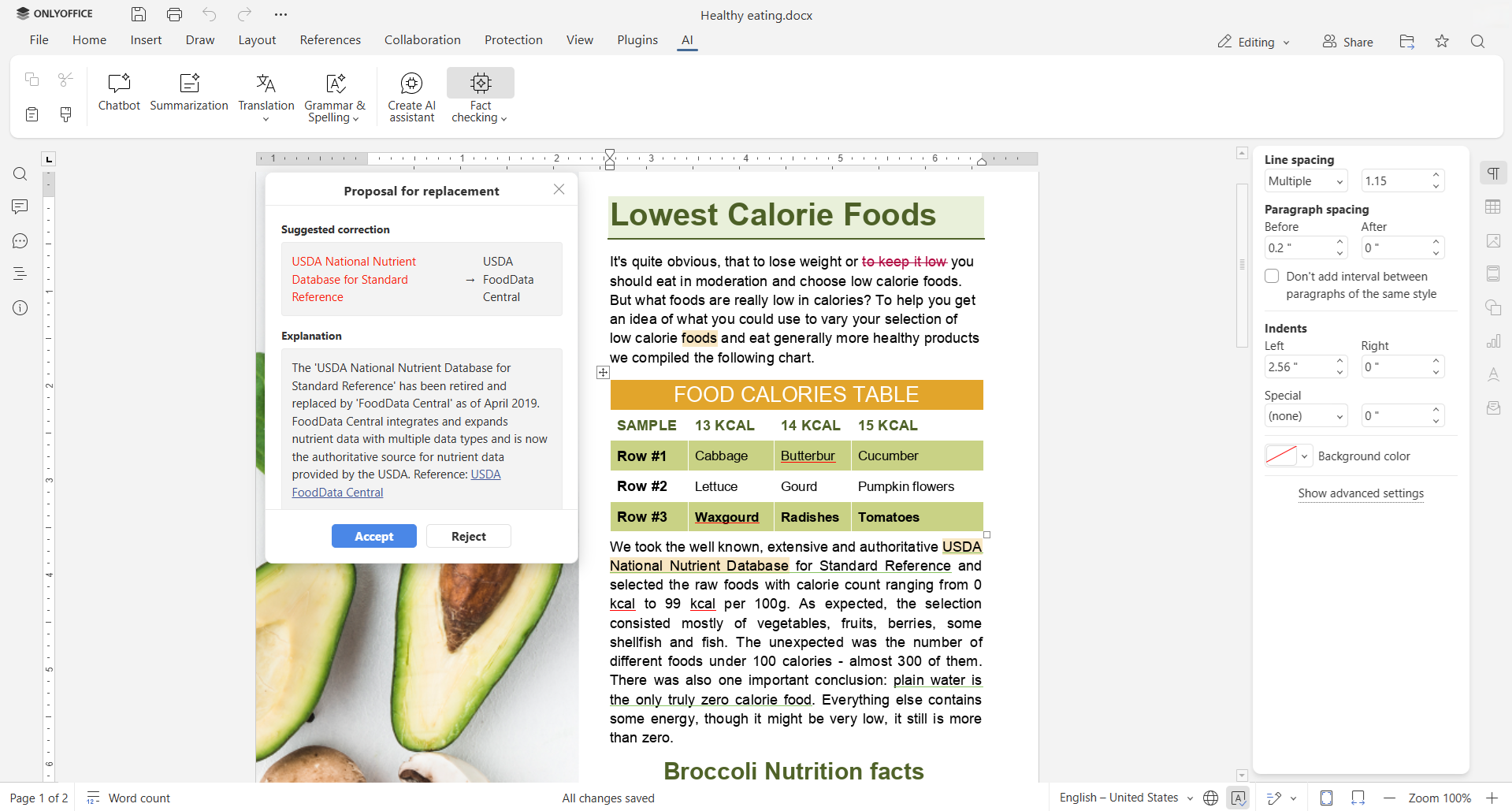Open the Comments panel in left sidebar

coord(20,206)
